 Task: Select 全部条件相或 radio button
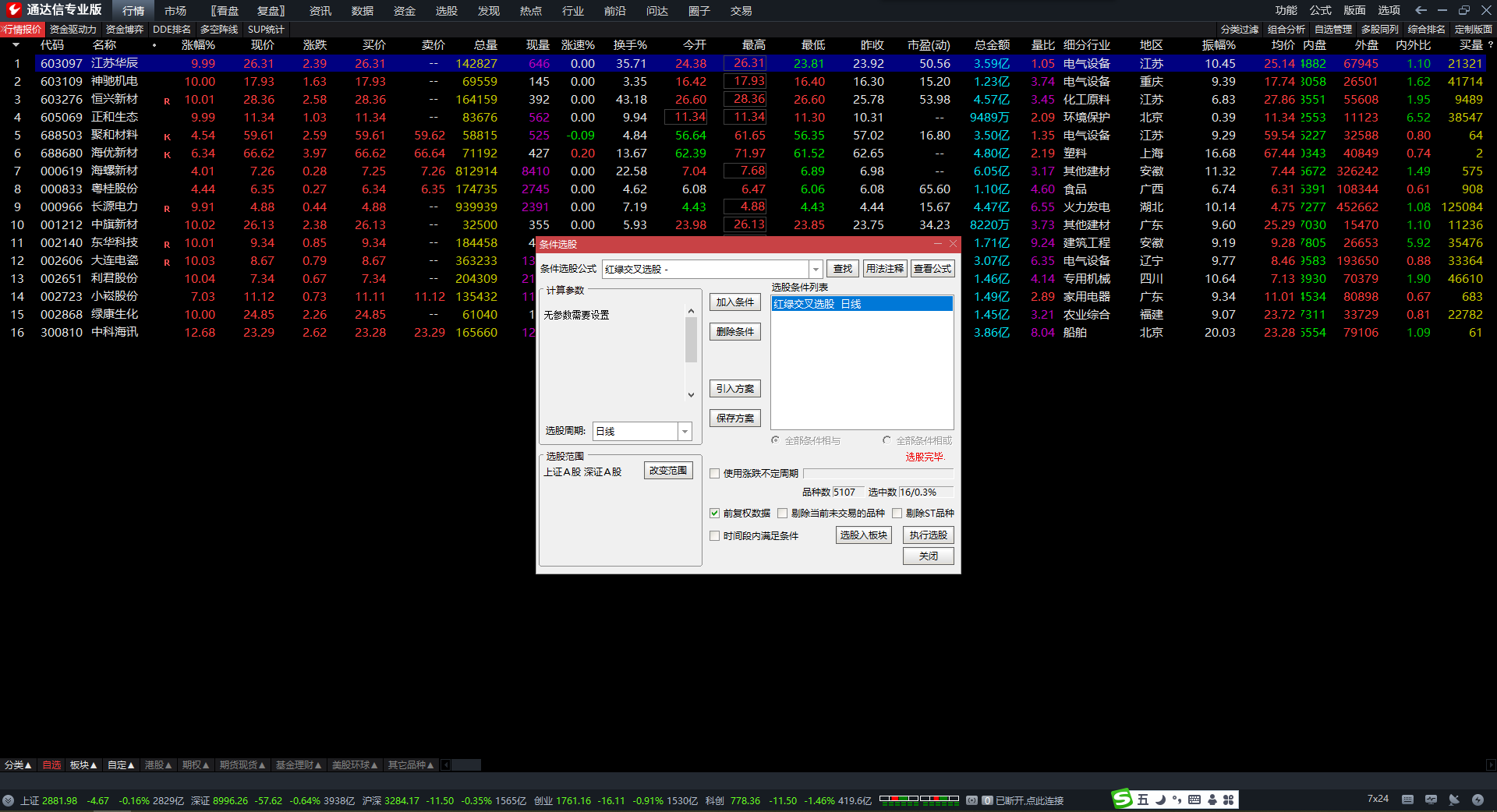point(887,440)
